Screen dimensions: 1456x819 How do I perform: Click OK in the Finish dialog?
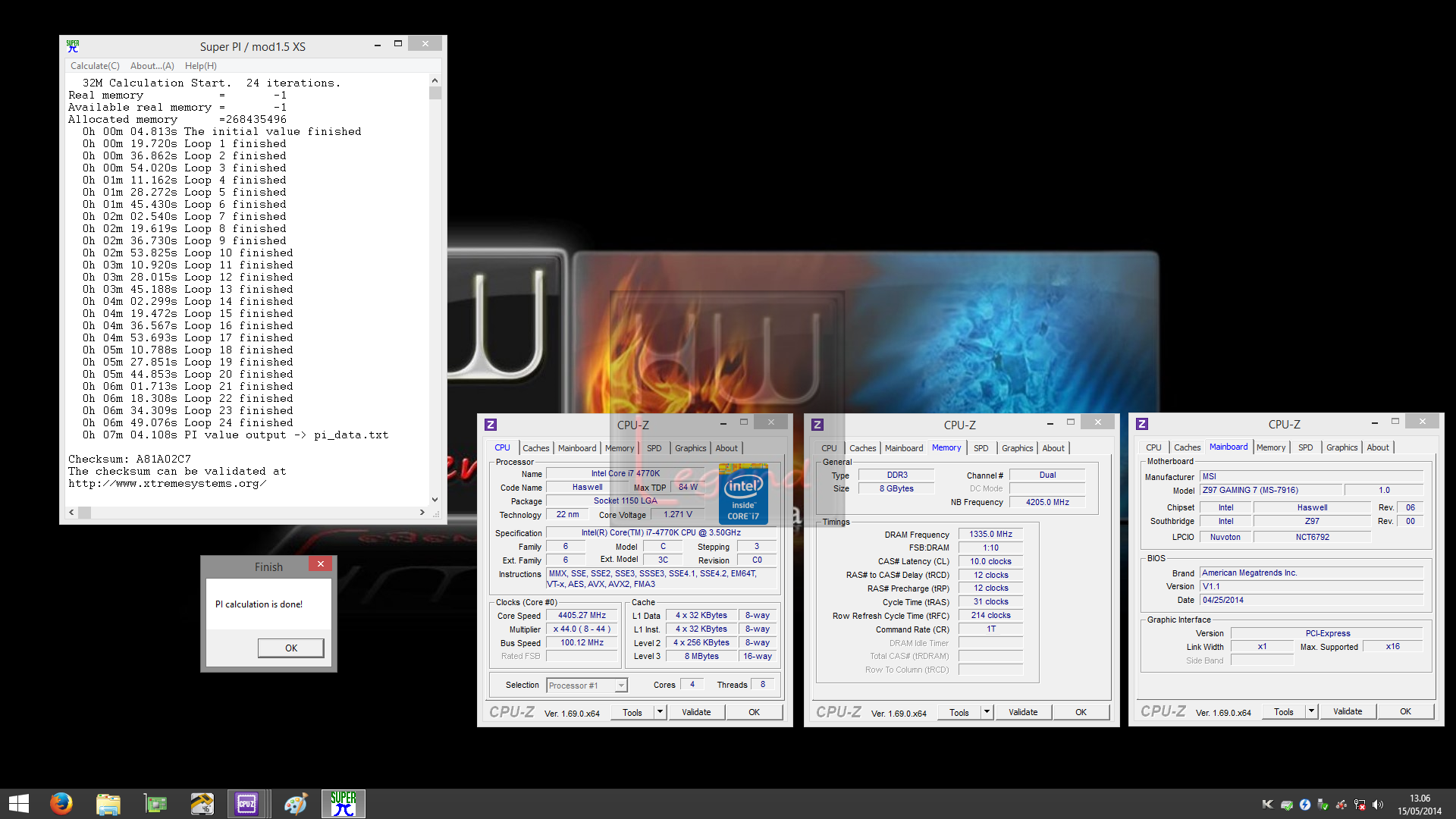coord(291,648)
